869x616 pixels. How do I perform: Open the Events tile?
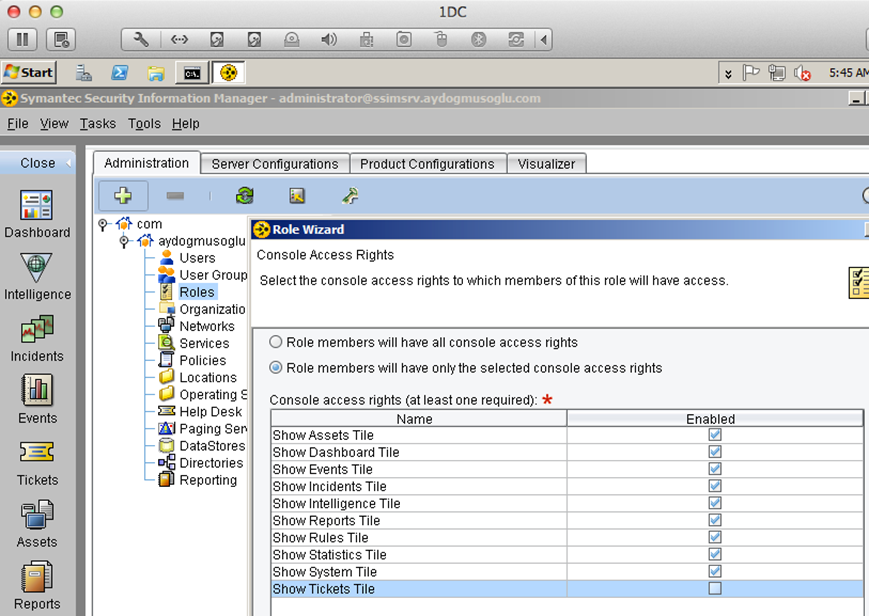[37, 400]
